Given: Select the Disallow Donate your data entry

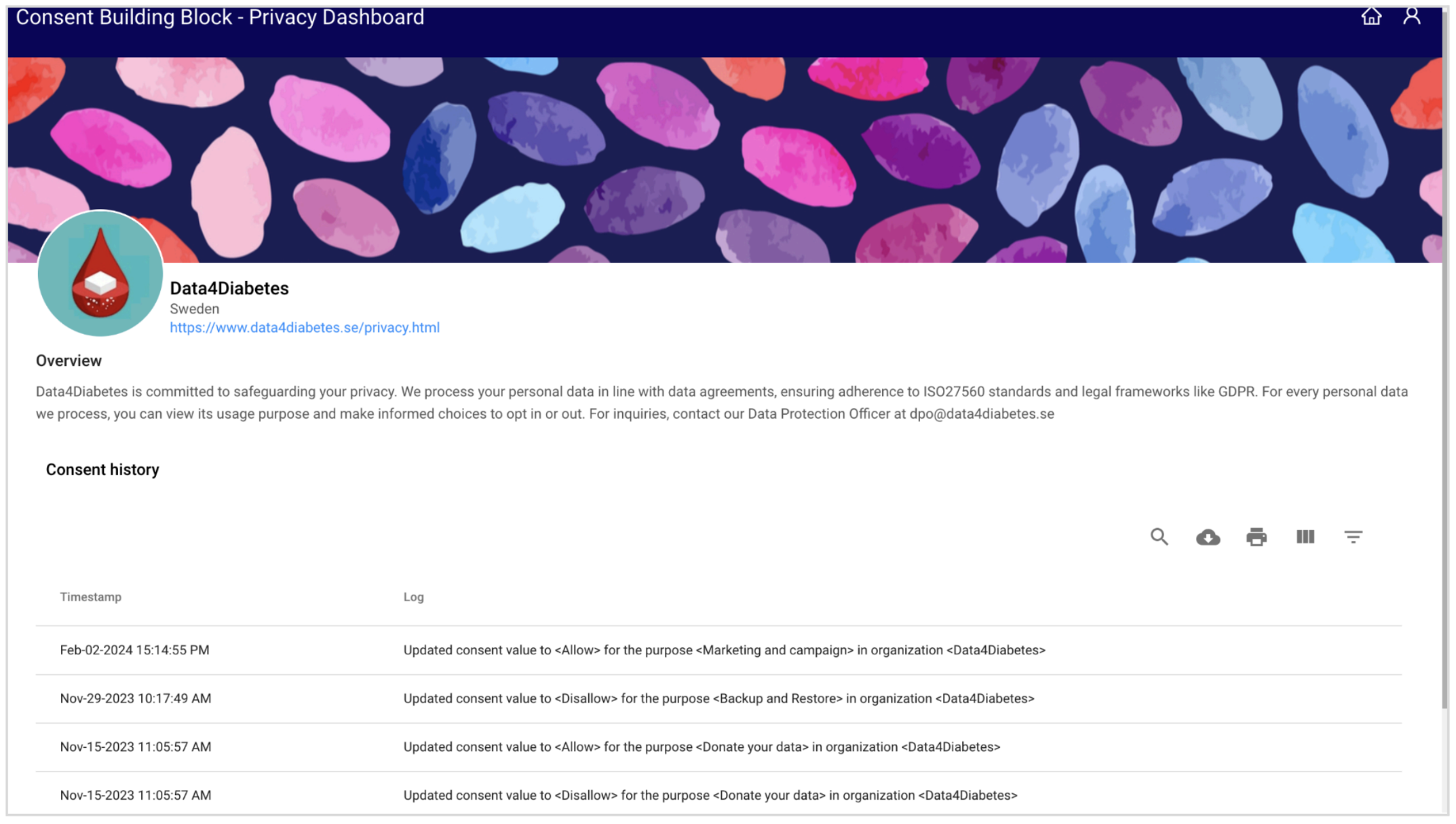Looking at the screenshot, I should (710, 795).
